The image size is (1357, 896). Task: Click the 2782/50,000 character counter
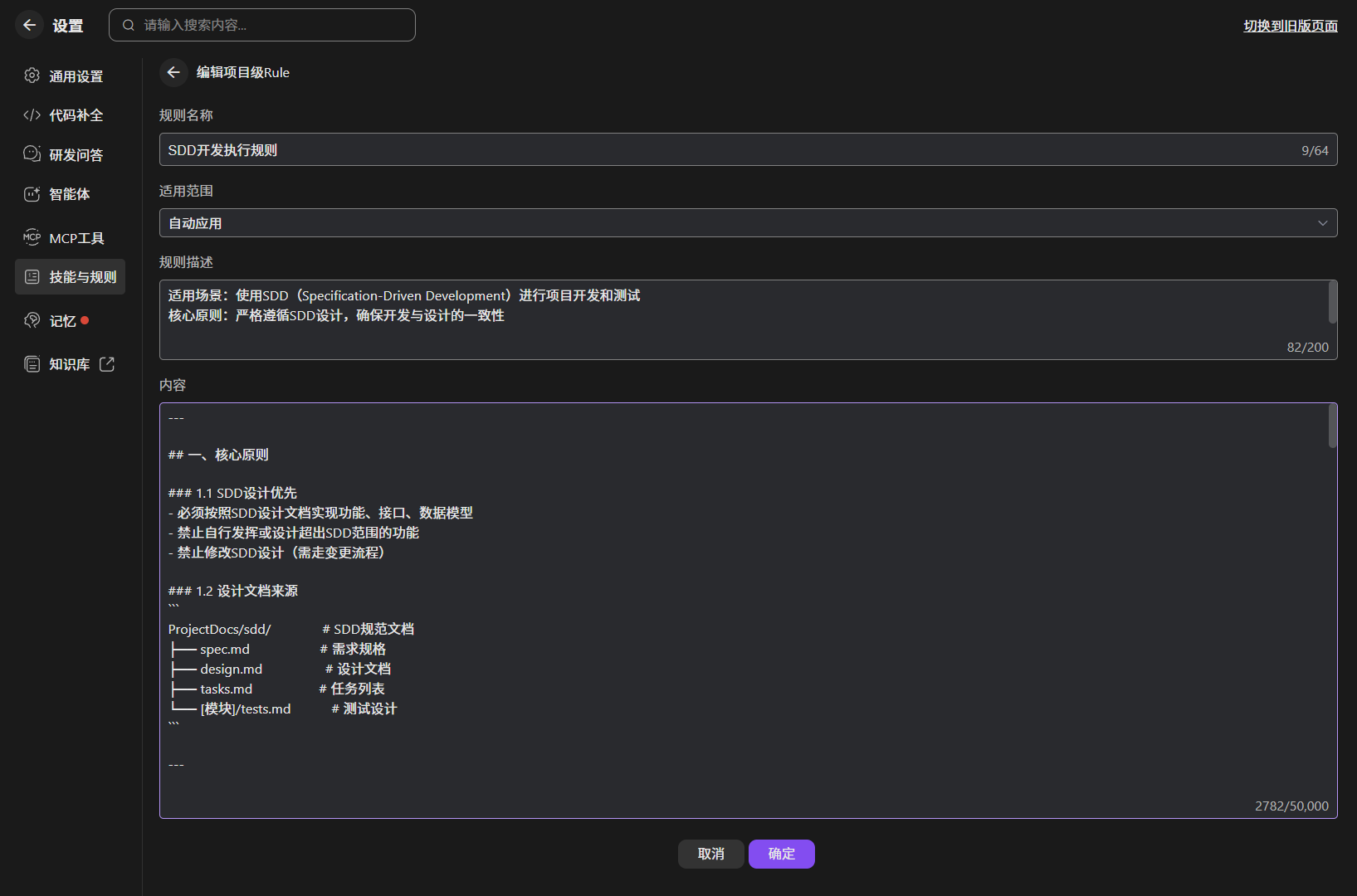(1291, 806)
